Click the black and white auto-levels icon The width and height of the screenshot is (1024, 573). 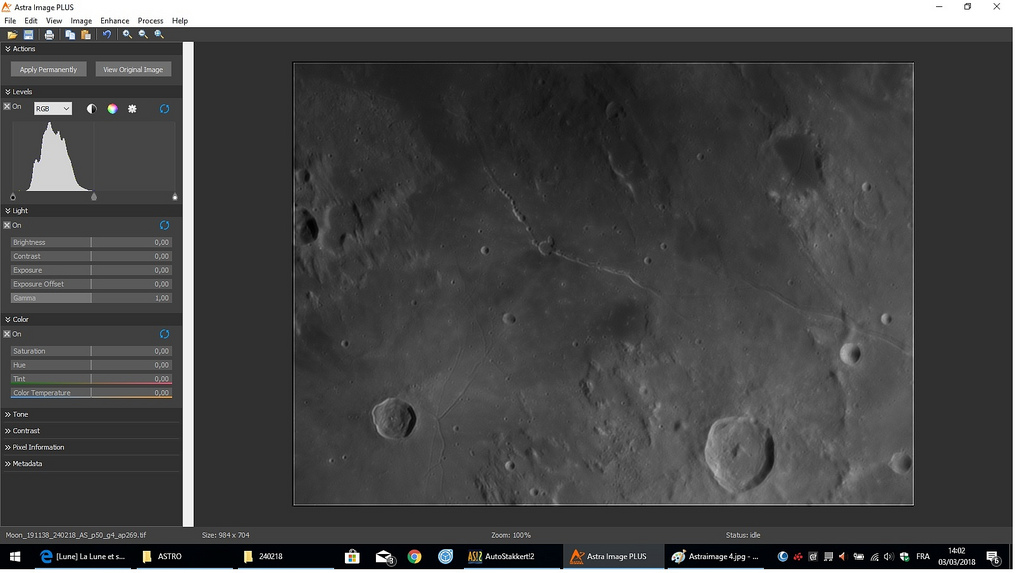[91, 109]
